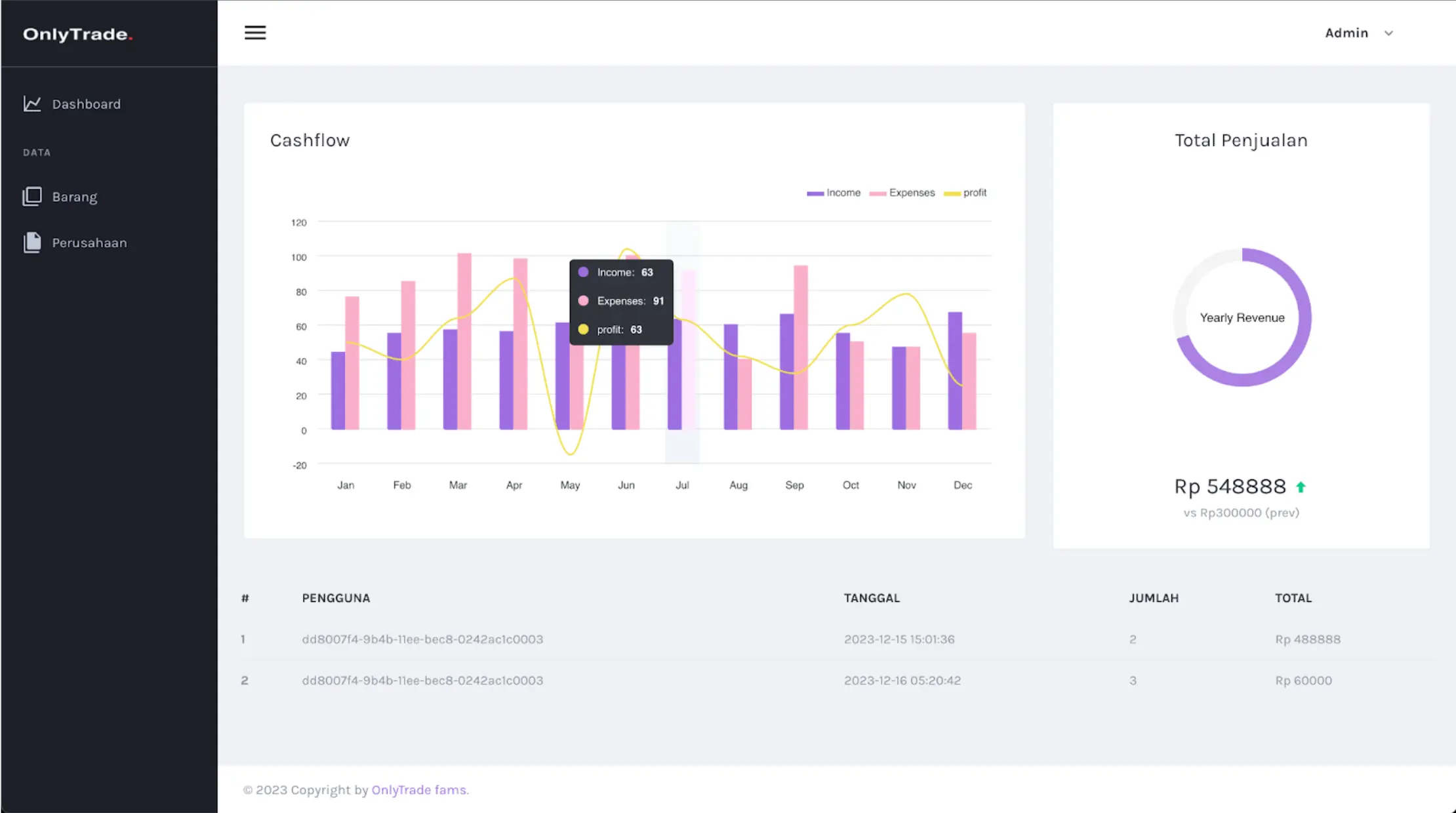Click the hamburger menu icon
The height and width of the screenshot is (813, 1456).
point(255,33)
